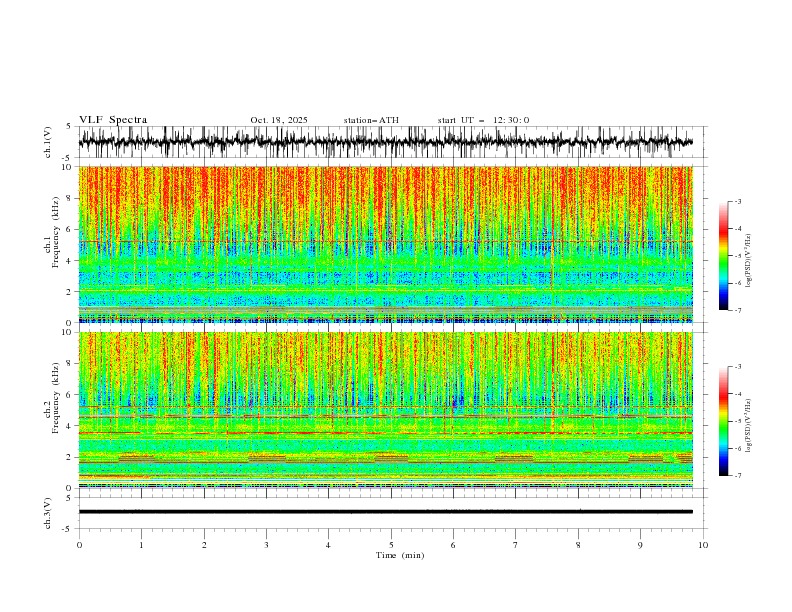792x612 pixels.
Task: Click the 'start UT = 12:30:0' text
Action: click(483, 120)
